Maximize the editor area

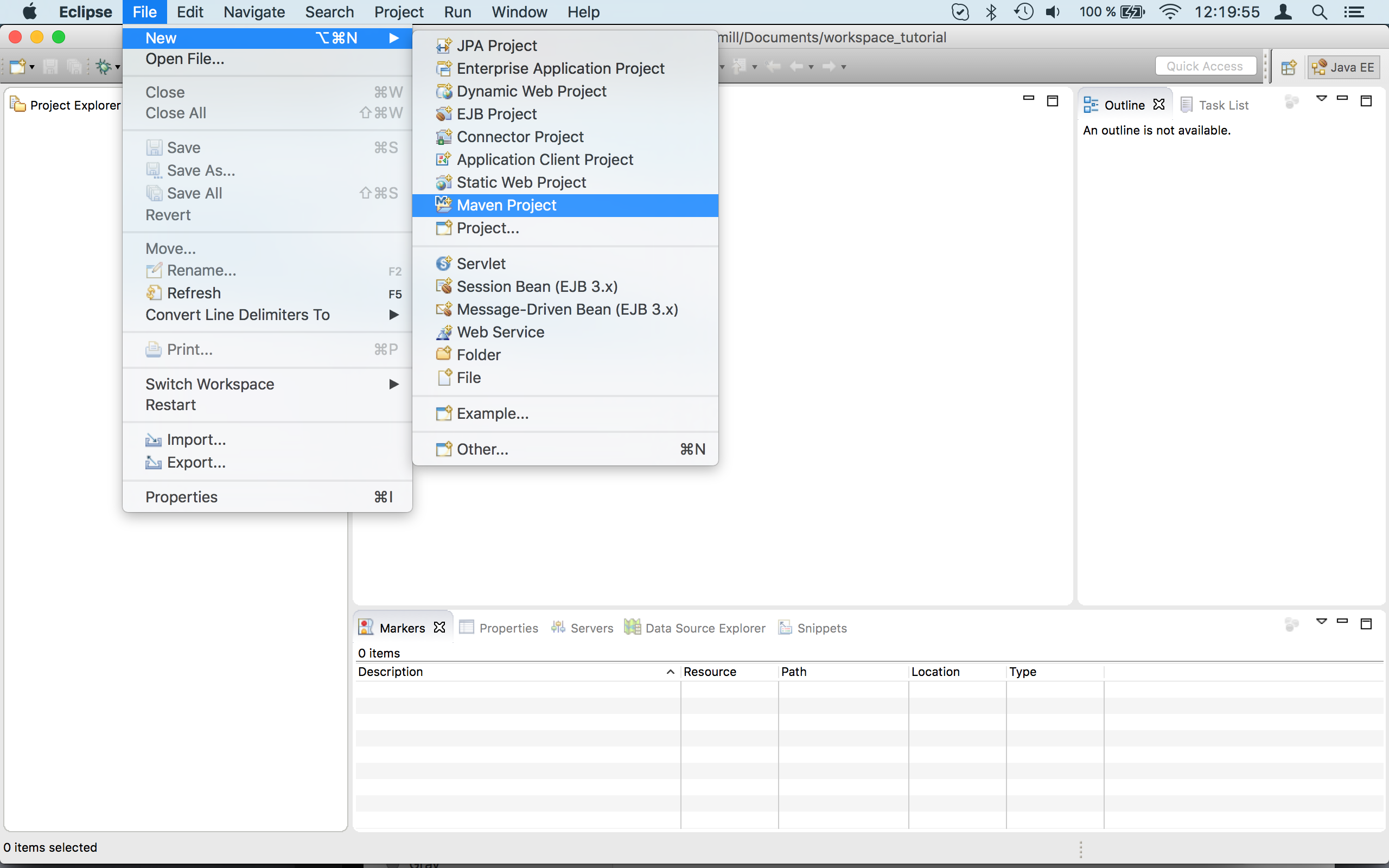1053,101
